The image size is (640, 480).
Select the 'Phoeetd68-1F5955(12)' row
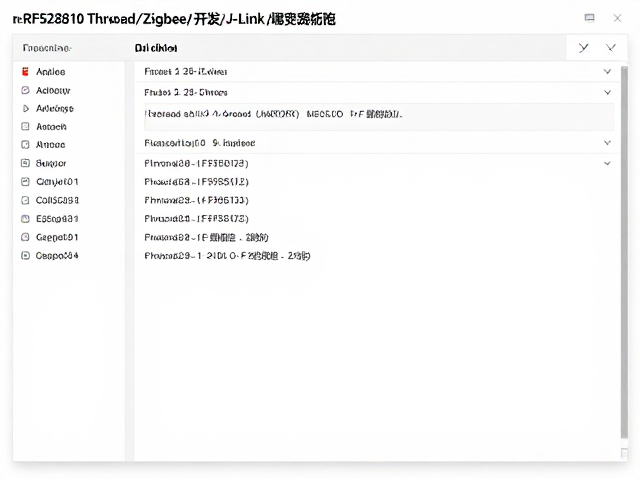[378, 182]
